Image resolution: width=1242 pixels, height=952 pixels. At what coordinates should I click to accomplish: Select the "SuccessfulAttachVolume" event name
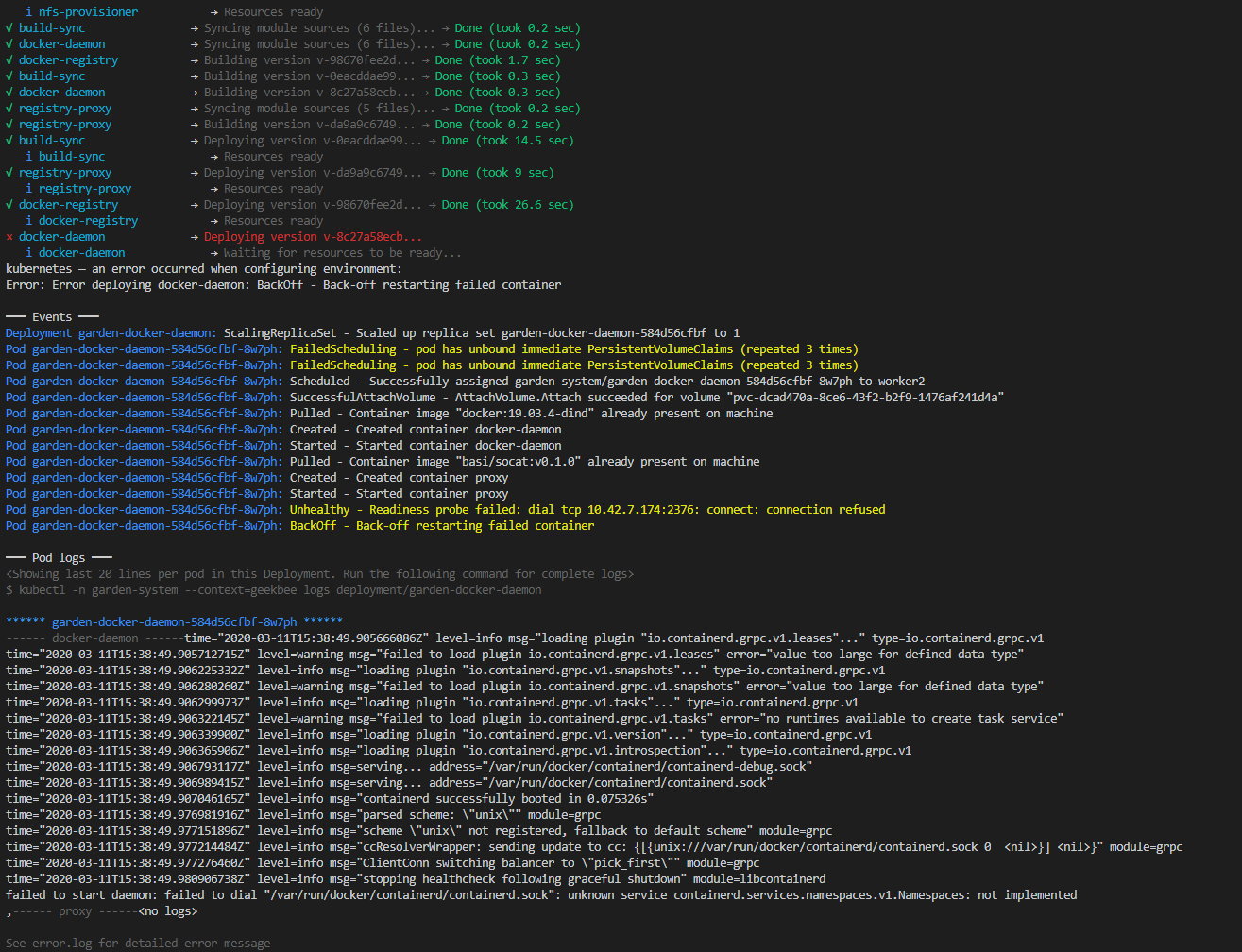tap(363, 398)
